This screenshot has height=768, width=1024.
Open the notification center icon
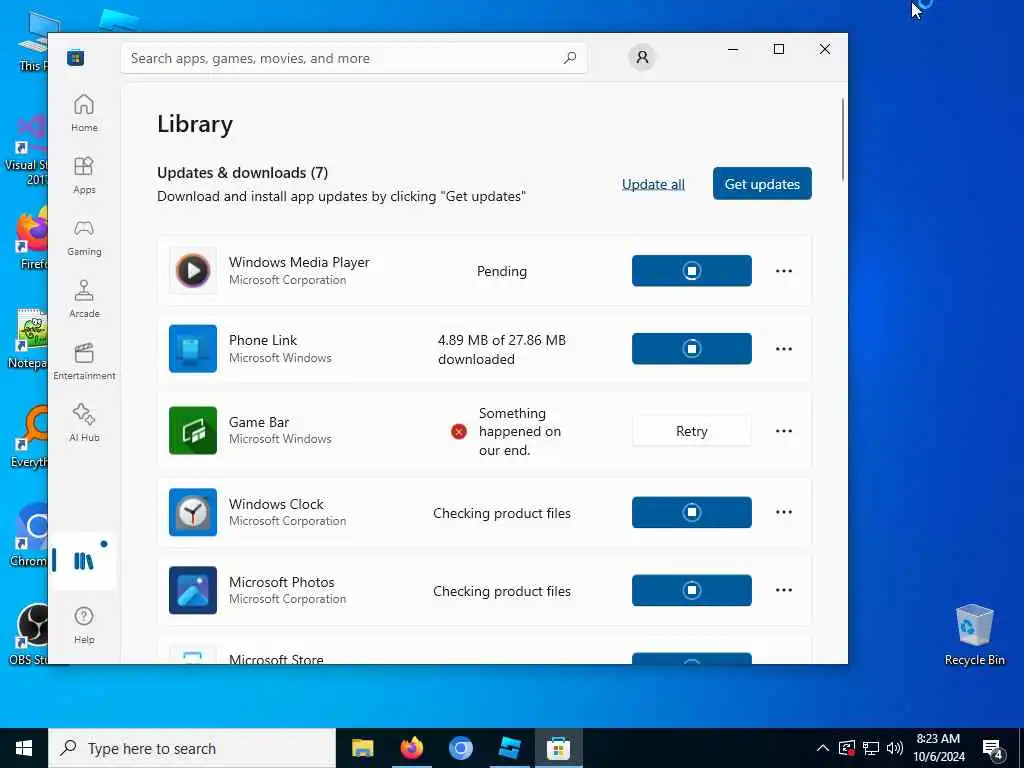pyautogui.click(x=993, y=750)
